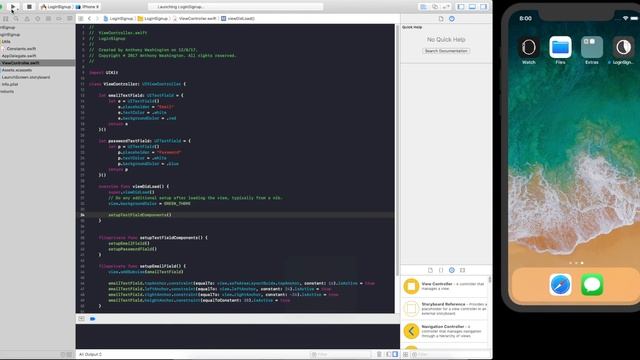Open LoginSign... app in the simulator
The height and width of the screenshot is (360, 640).
tap(623, 51)
